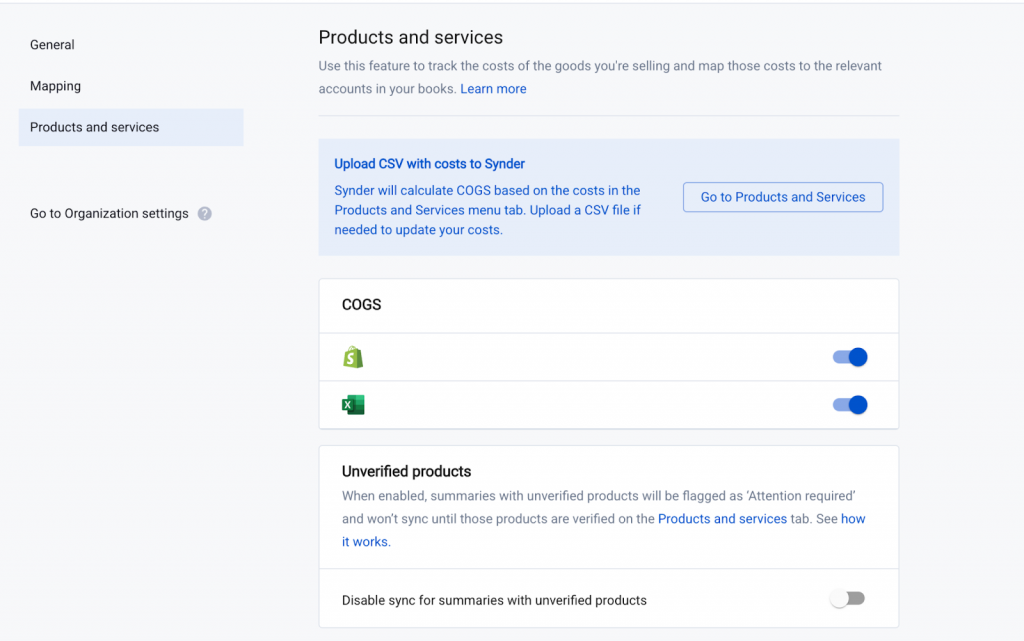Switch to the Mapping section
Viewport: 1024px width, 641px height.
click(55, 86)
